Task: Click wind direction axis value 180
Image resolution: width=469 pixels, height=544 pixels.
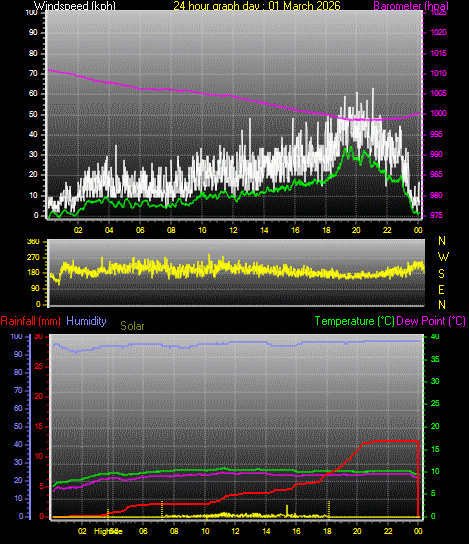Action: (33, 273)
